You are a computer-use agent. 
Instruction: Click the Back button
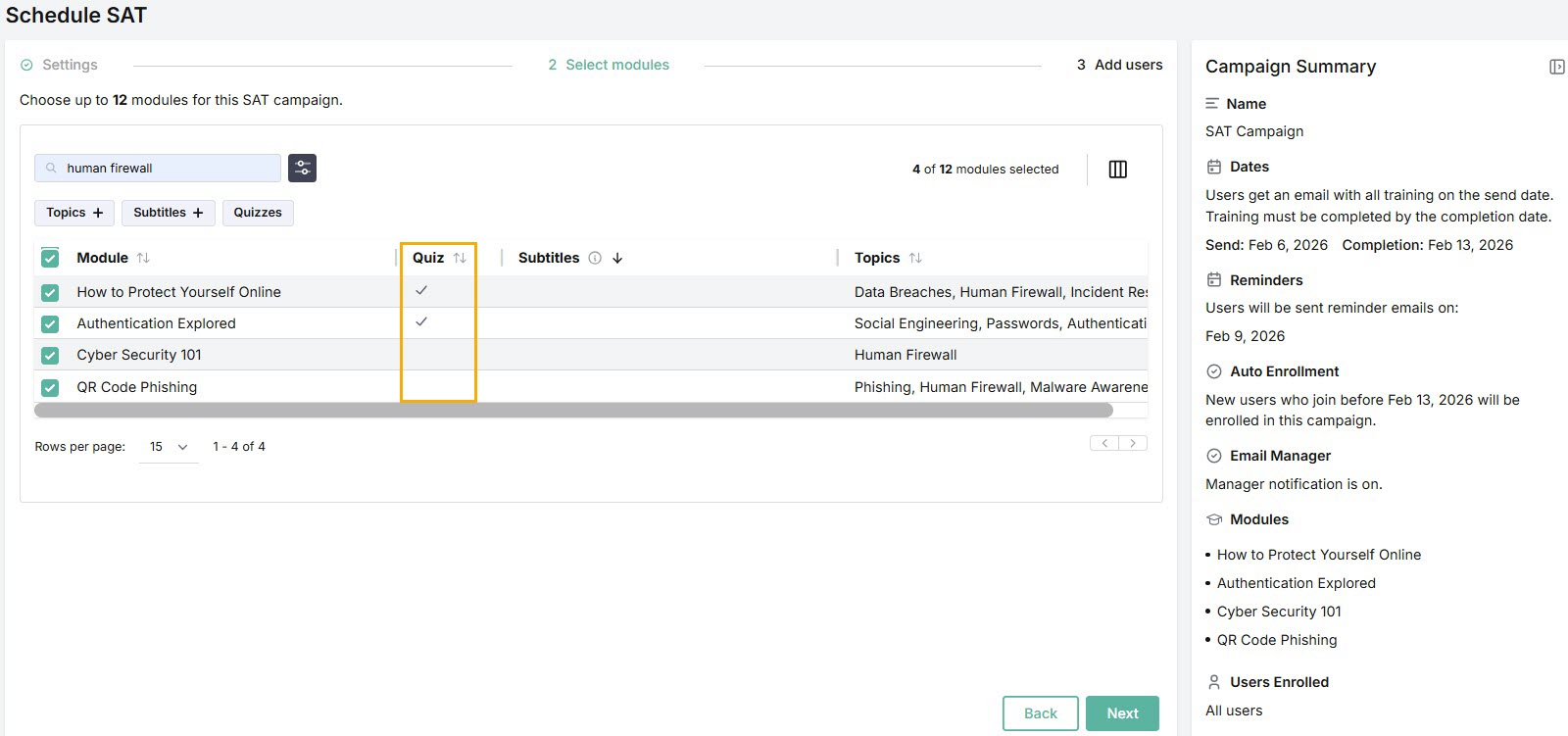(x=1040, y=713)
